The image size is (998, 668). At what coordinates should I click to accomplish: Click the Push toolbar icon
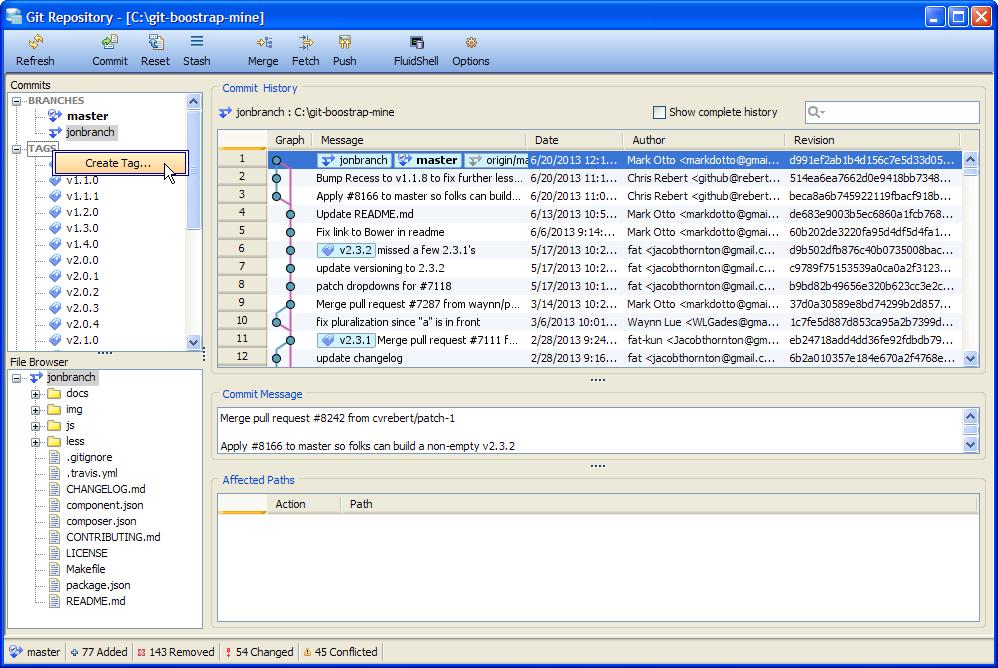[x=344, y=50]
